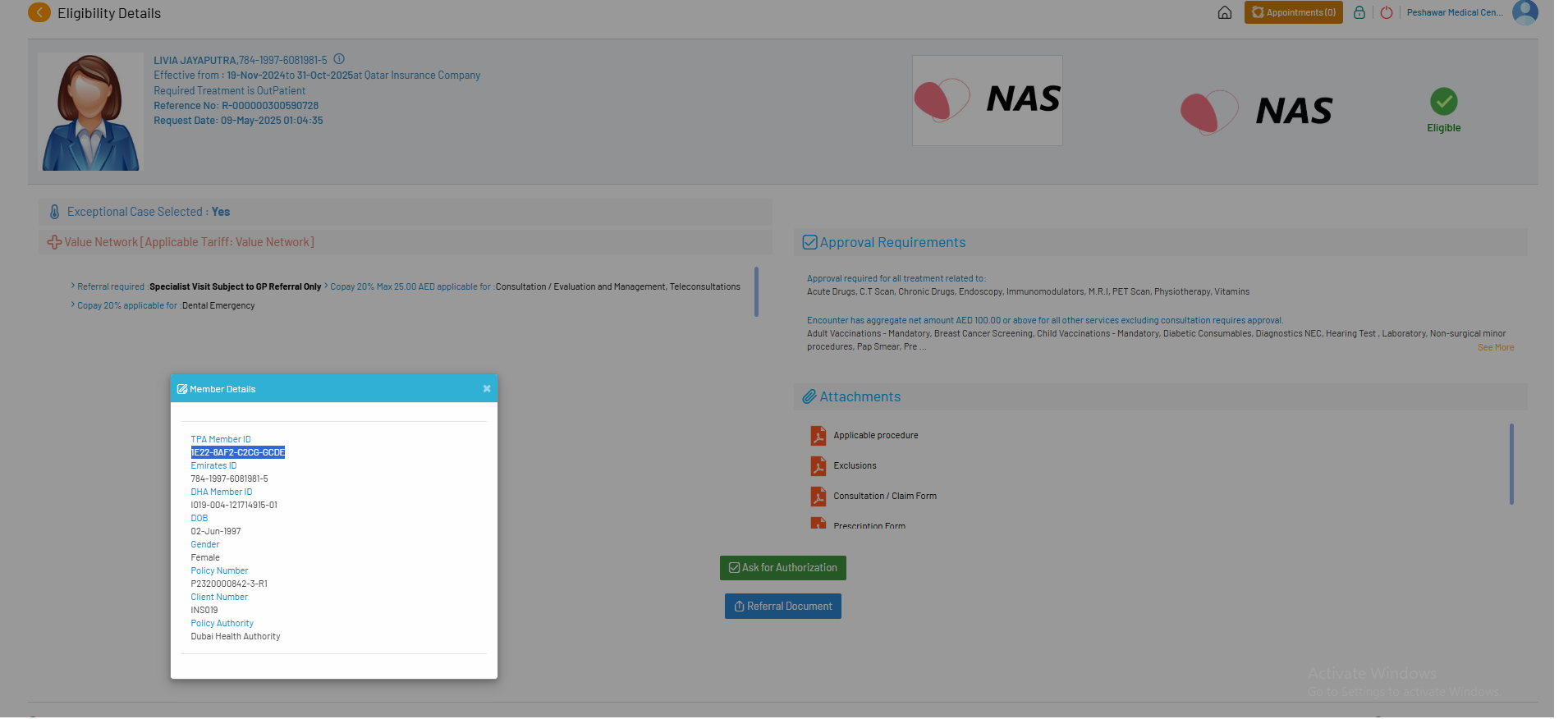Click the DHA Member ID value
The height and width of the screenshot is (719, 1568).
(234, 506)
